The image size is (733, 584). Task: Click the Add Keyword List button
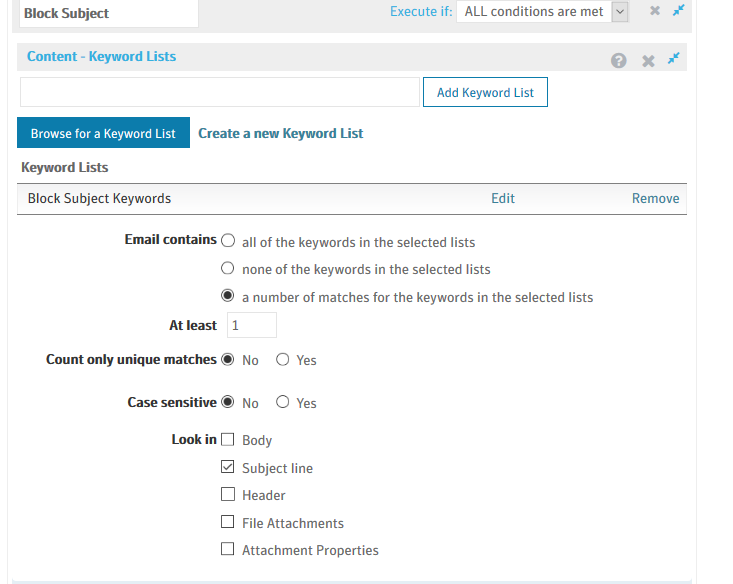[485, 92]
